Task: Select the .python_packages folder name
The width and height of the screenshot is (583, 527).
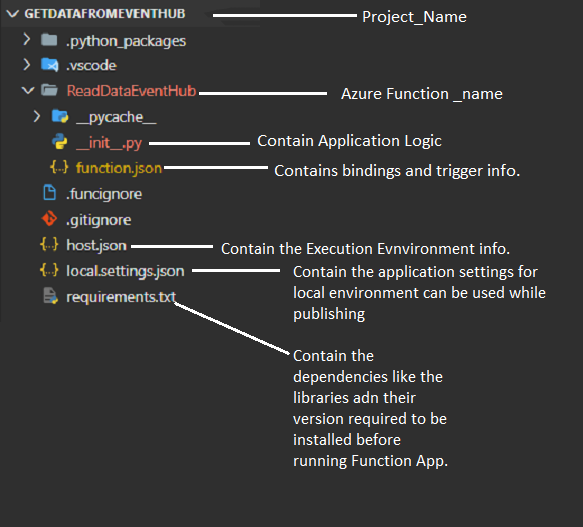Action: 126,41
